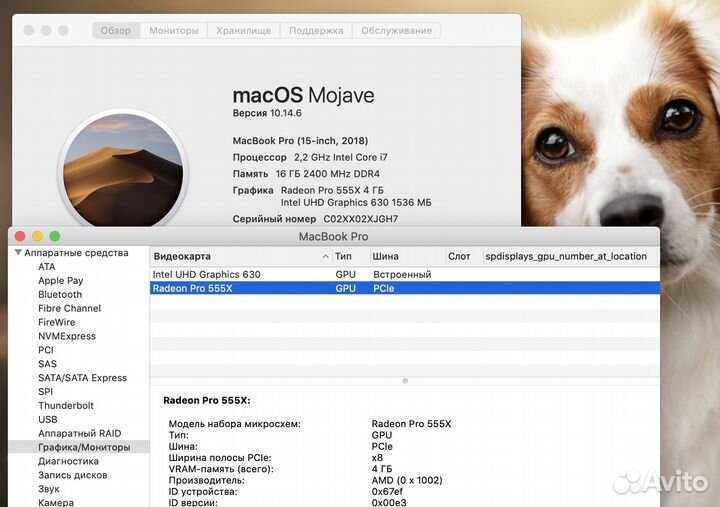Click the 2,2 GHz Intel Core i7 processor text
The image size is (720, 507).
[x=341, y=157]
